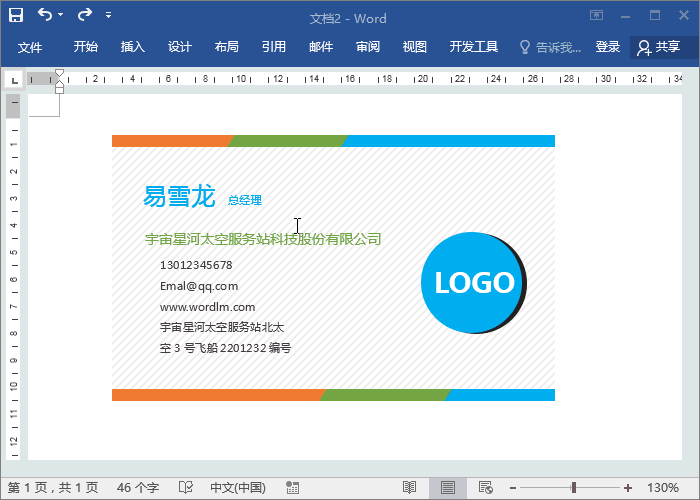Click the 告诉我 lightbulb search box
700x500 pixels.
click(550, 47)
